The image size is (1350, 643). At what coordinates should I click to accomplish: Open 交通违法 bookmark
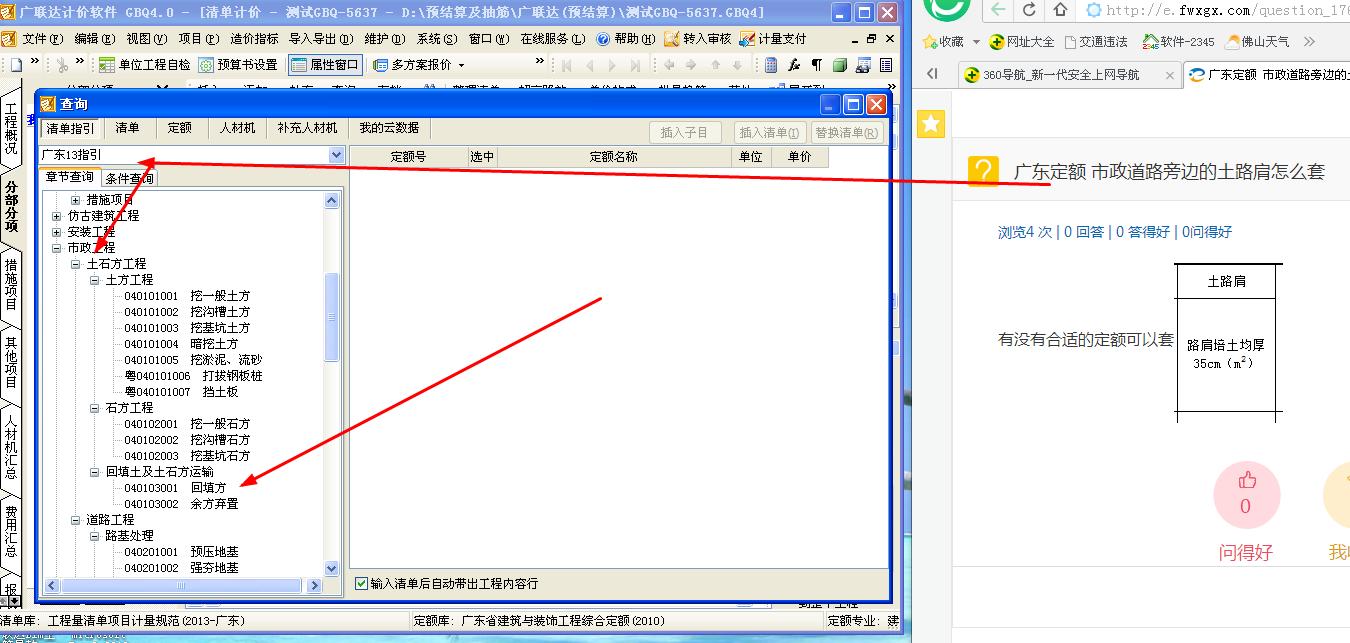point(1096,42)
